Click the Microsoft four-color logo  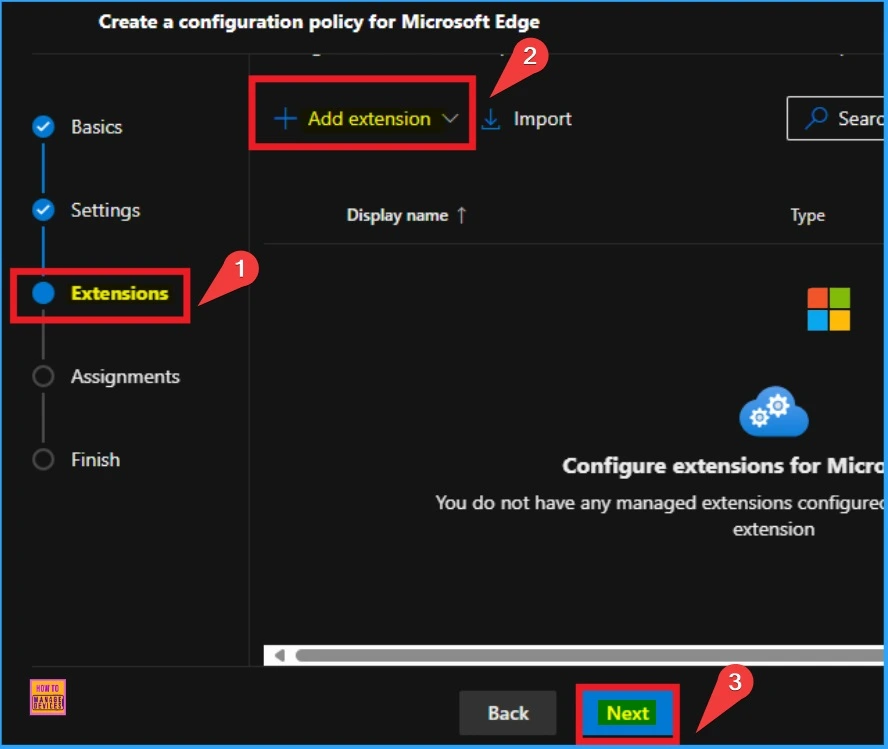[829, 309]
